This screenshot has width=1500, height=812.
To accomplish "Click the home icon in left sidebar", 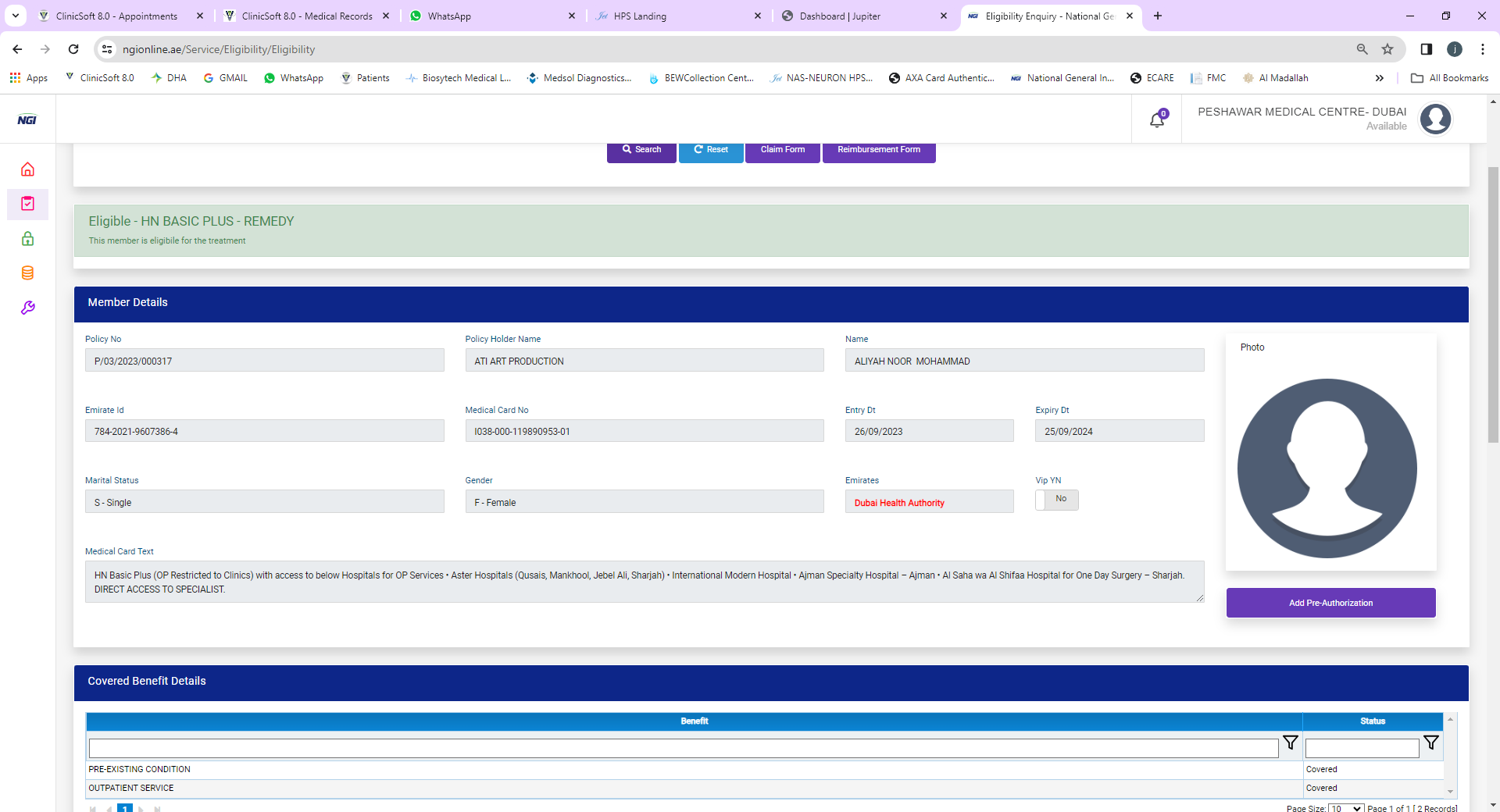I will click(27, 169).
